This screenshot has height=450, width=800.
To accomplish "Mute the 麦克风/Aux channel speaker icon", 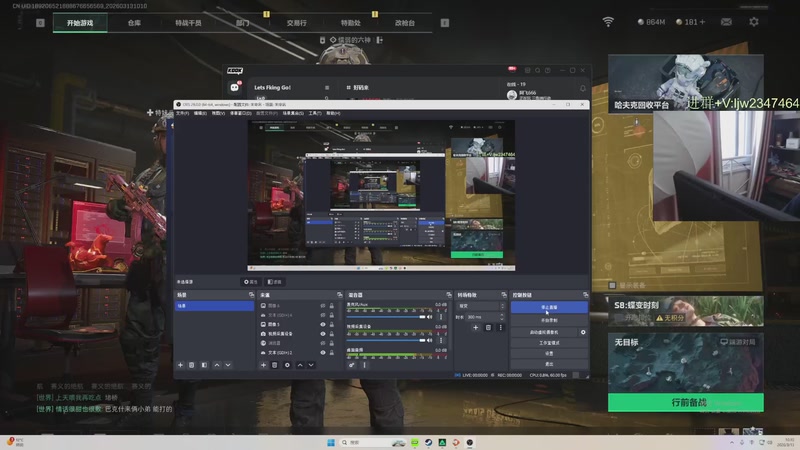I will (430, 317).
